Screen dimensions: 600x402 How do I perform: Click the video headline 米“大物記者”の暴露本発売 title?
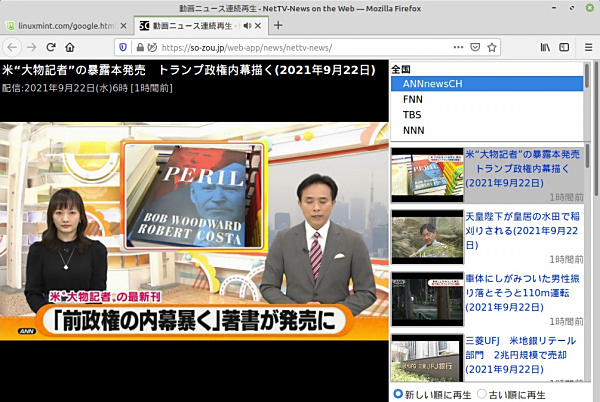(x=189, y=70)
